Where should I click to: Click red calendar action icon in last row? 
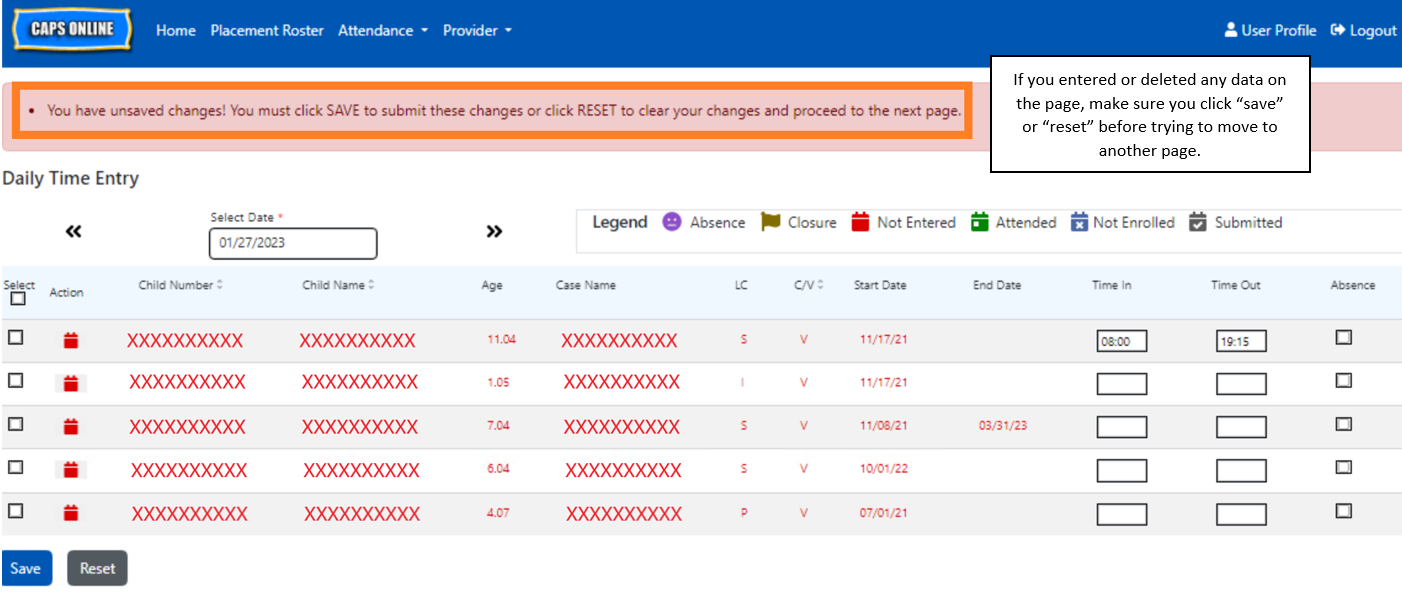coord(70,514)
